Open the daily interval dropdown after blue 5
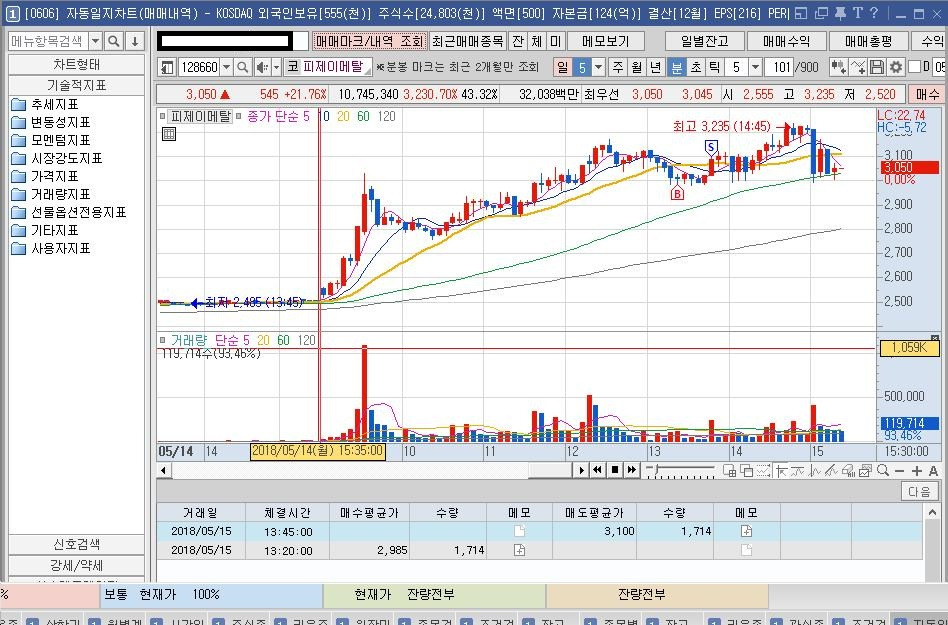Screen dimensions: 948x625 pos(598,67)
